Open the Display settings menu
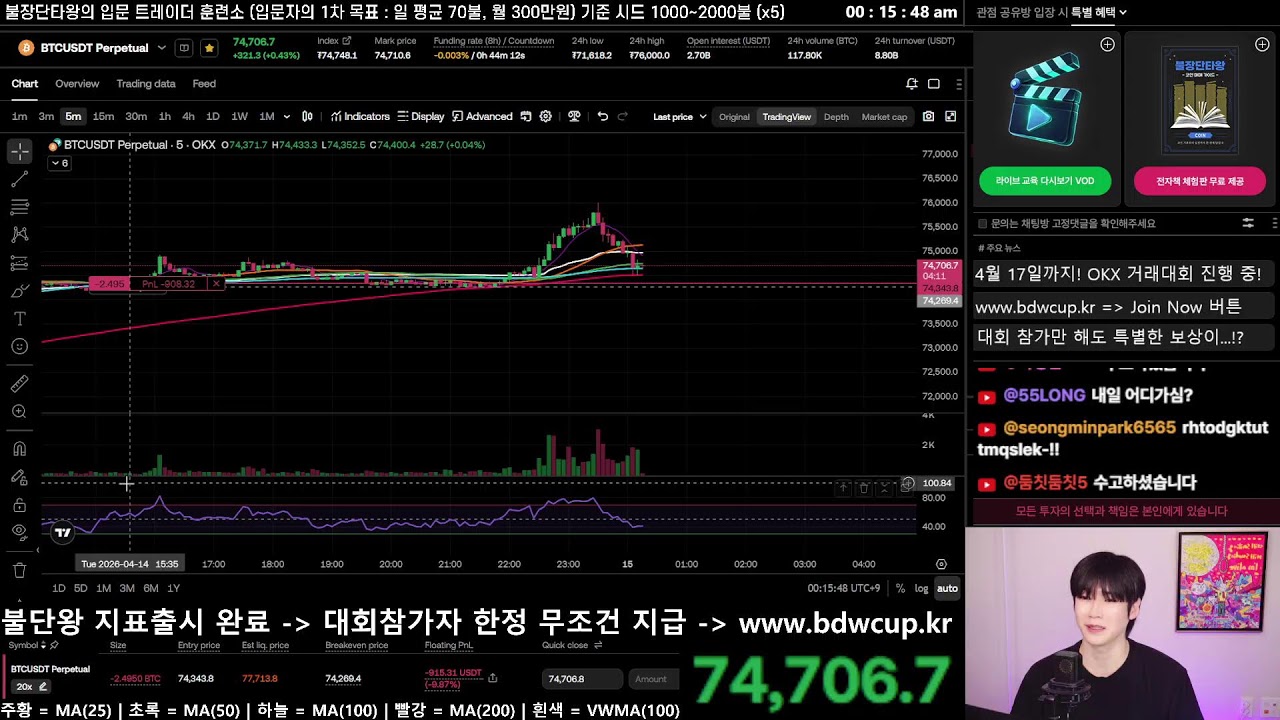The height and width of the screenshot is (720, 1280). point(421,116)
